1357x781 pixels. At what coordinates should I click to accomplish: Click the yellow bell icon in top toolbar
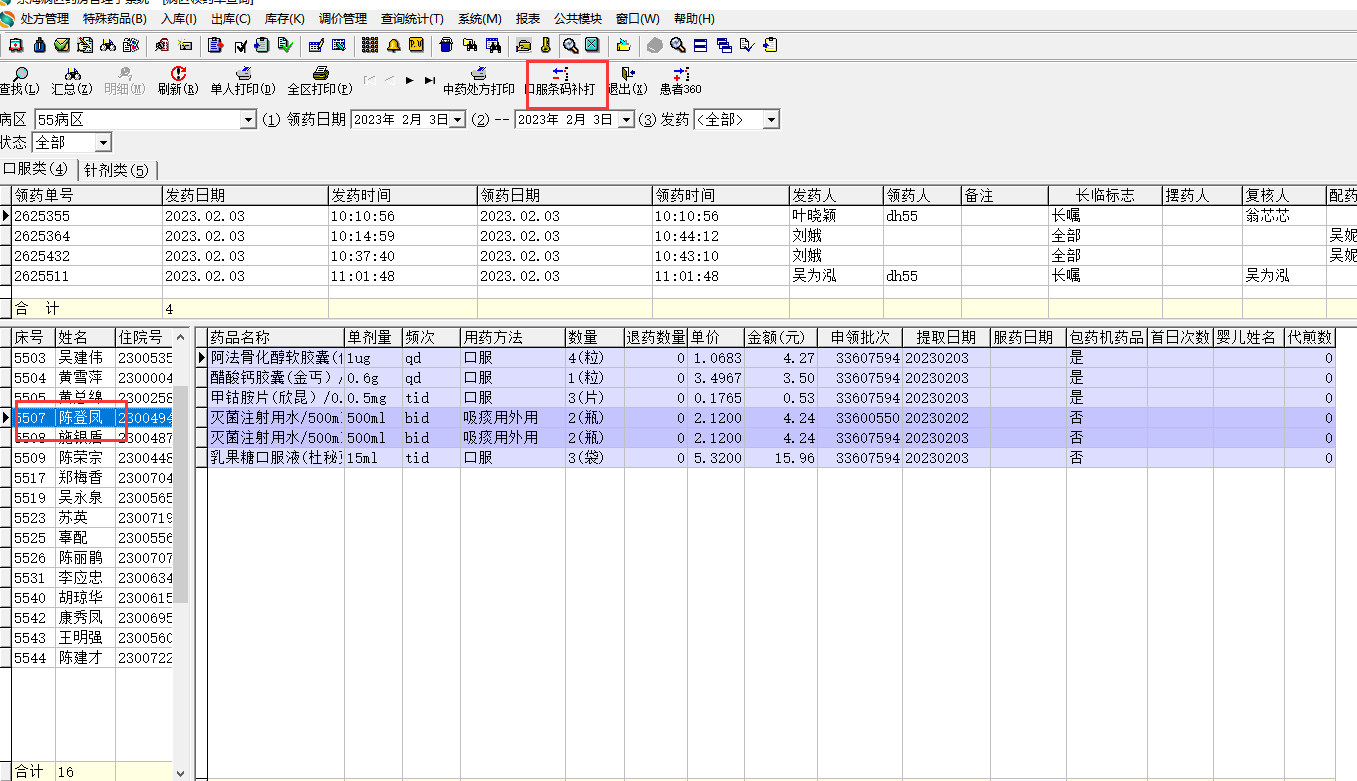[393, 45]
